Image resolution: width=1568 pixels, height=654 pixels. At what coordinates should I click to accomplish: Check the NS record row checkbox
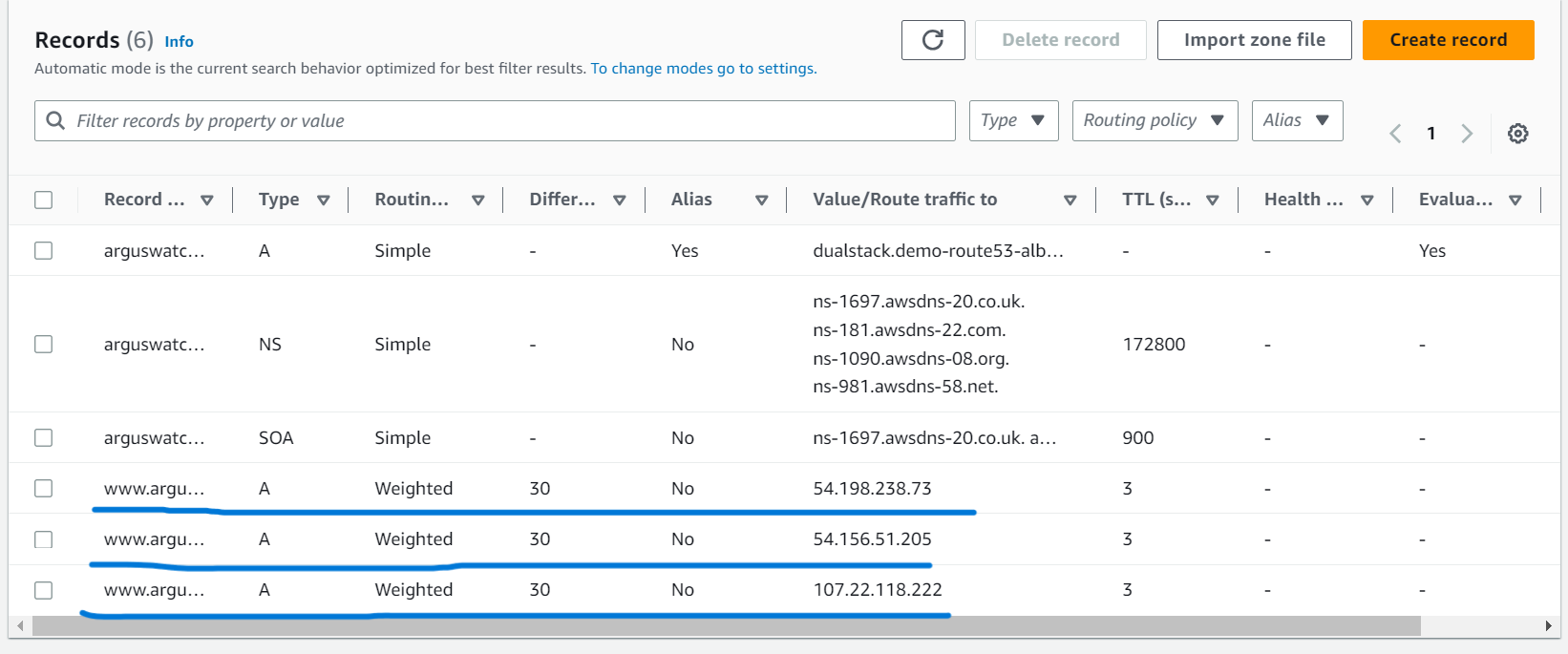[x=44, y=344]
